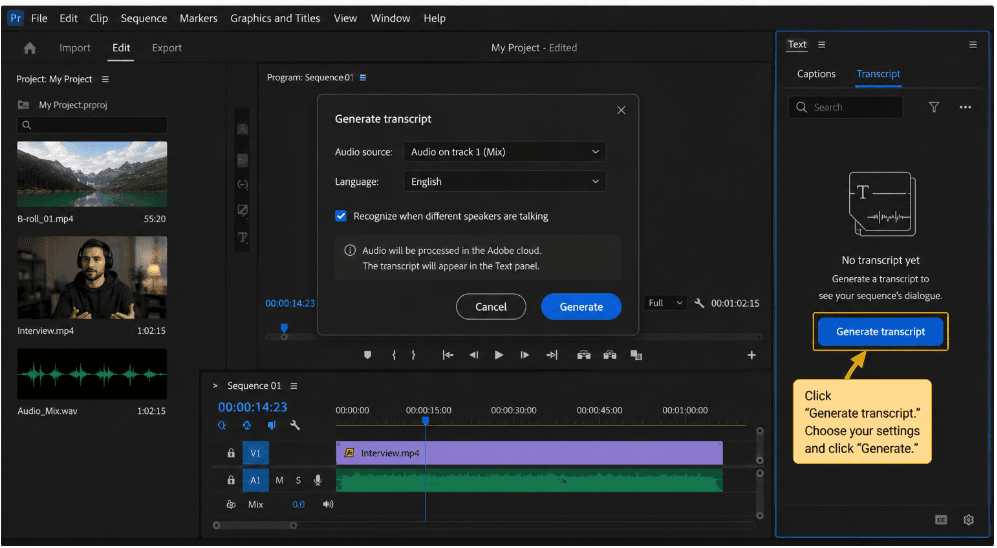Open the Sequence menu
997x548 pixels.
[x=144, y=18]
